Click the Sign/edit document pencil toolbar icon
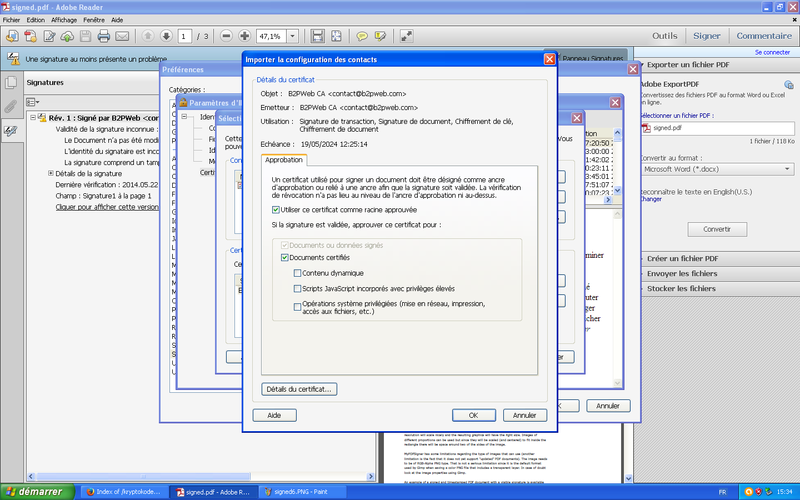800x500 pixels. point(49,36)
